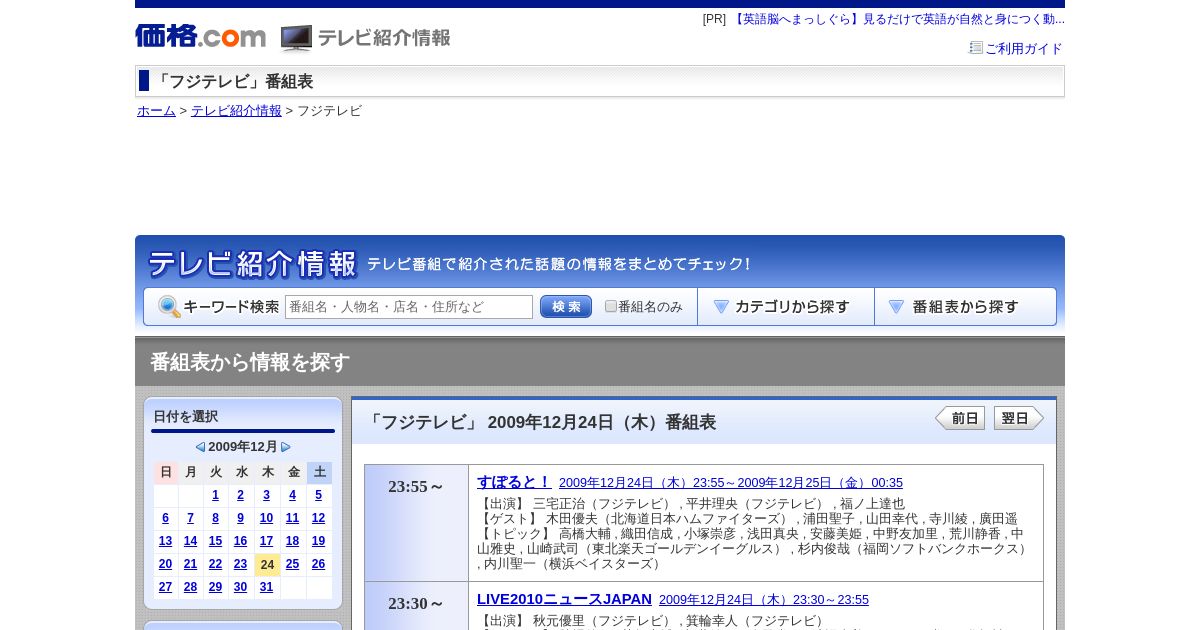Click すぽると！ broadcast time range link
Image resolution: width=1200 pixels, height=630 pixels.
click(731, 483)
